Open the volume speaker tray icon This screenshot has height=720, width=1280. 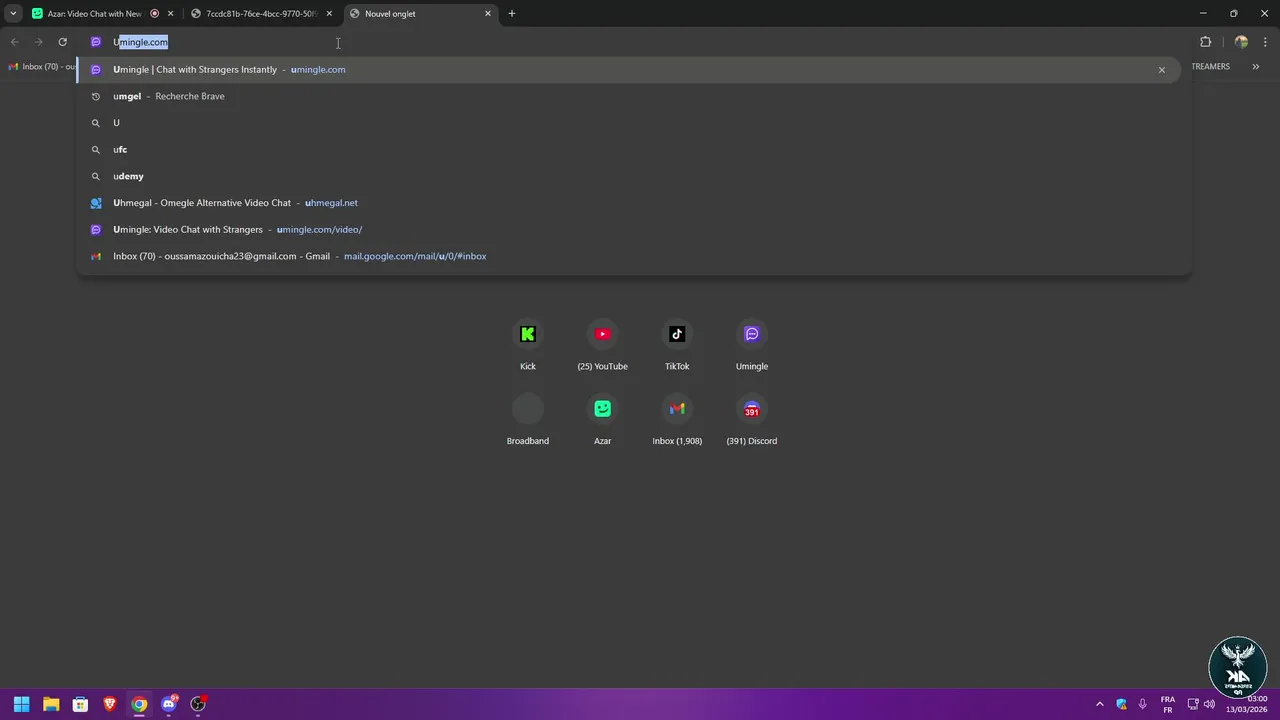click(1209, 704)
